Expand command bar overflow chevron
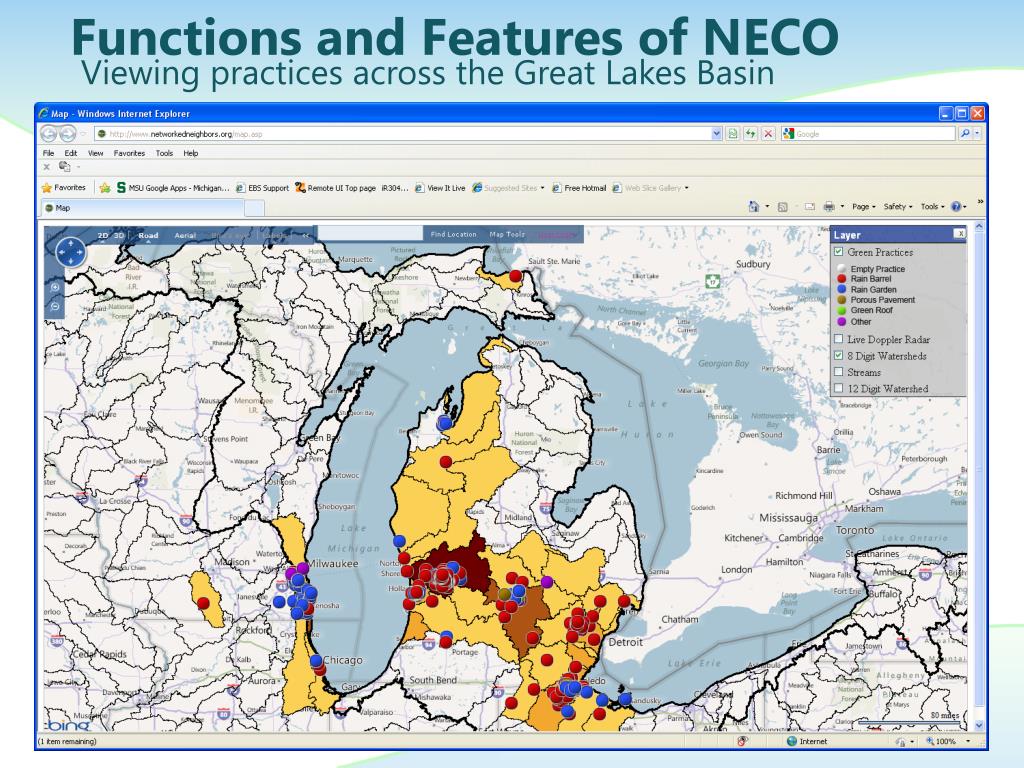This screenshot has height=768, width=1024. click(x=980, y=202)
